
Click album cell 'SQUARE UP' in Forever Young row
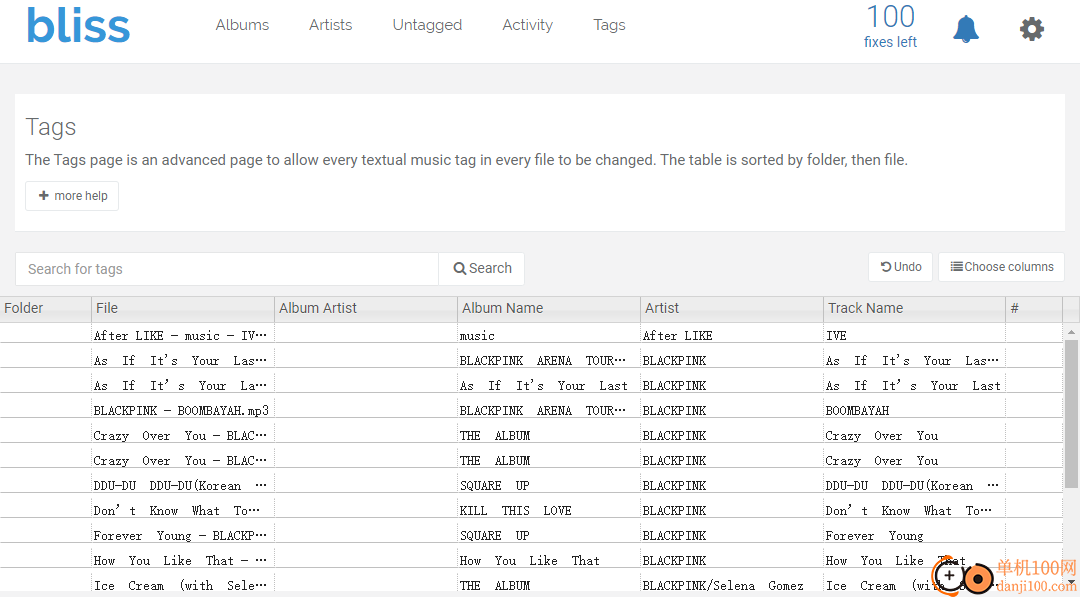549,535
